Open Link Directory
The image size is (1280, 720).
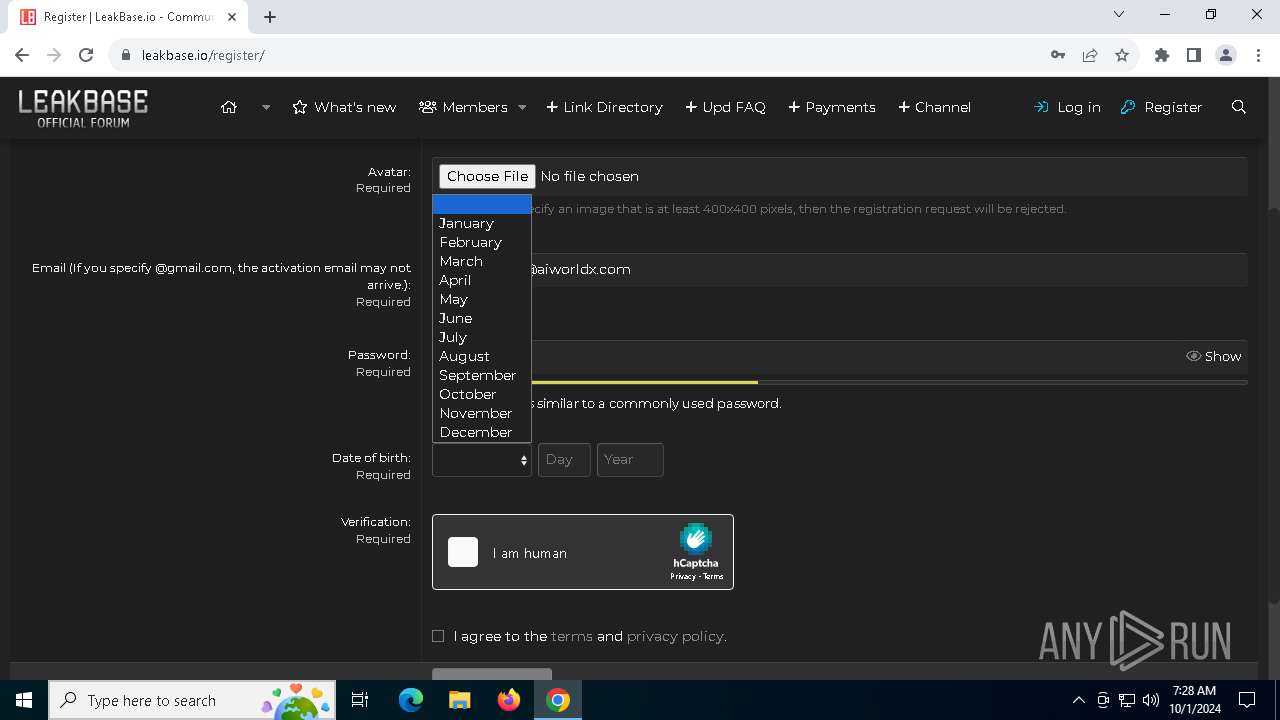(604, 107)
